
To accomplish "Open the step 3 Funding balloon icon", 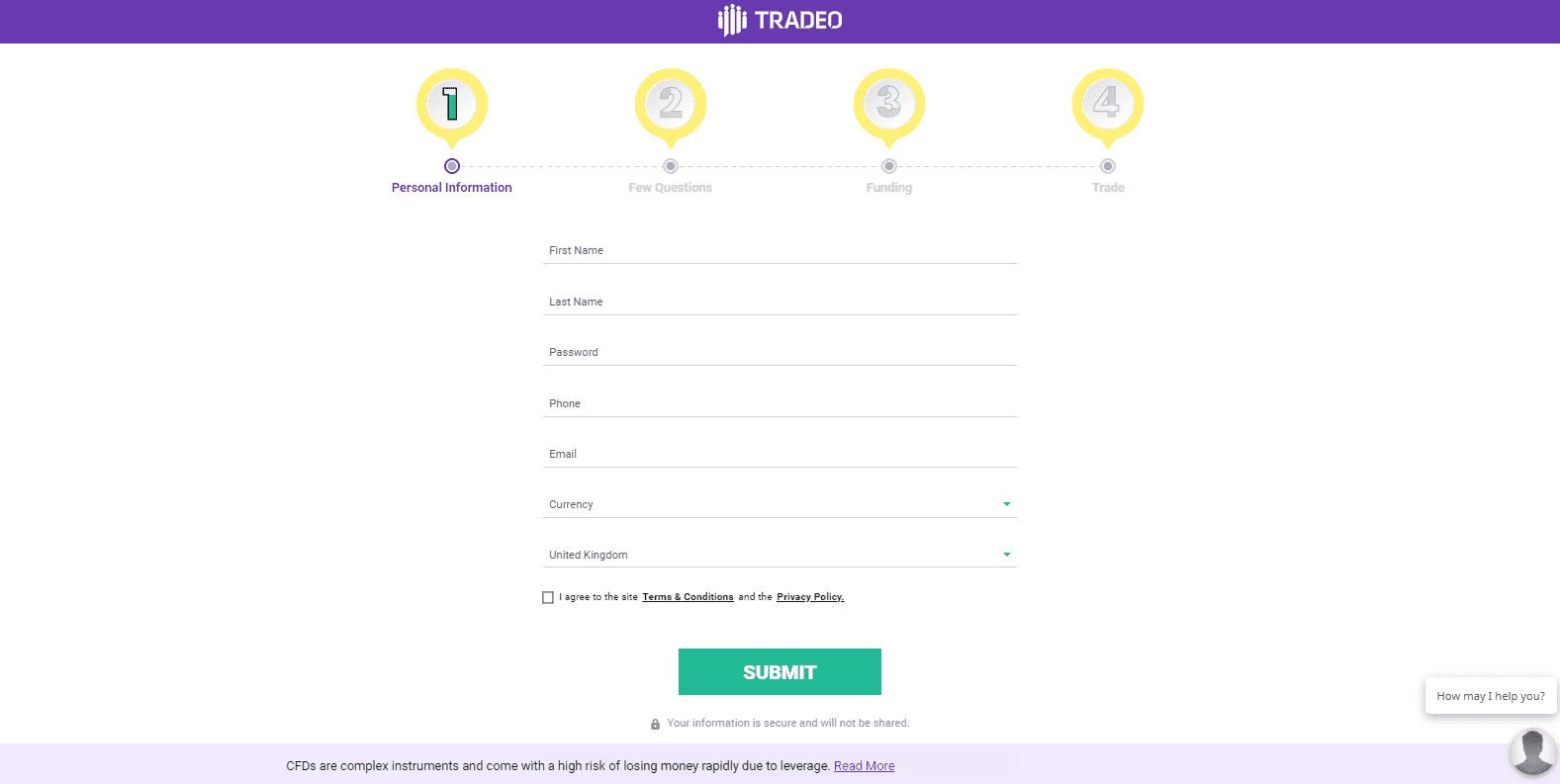I will 888,102.
